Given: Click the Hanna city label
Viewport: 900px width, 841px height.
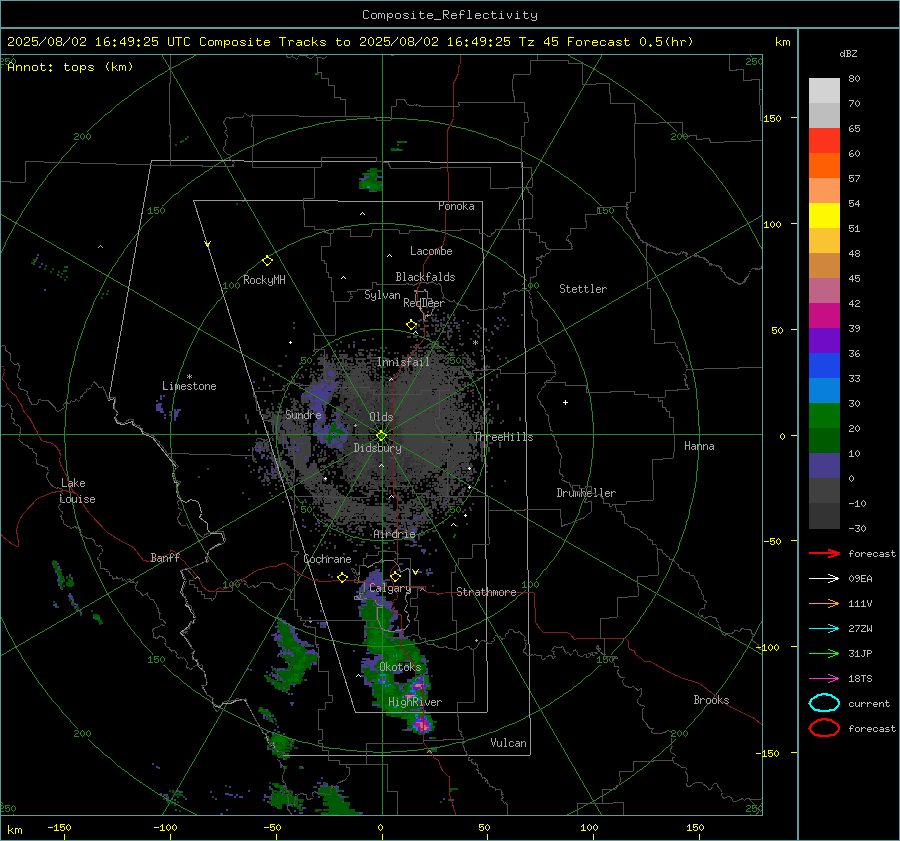Looking at the screenshot, I should pos(699,445).
